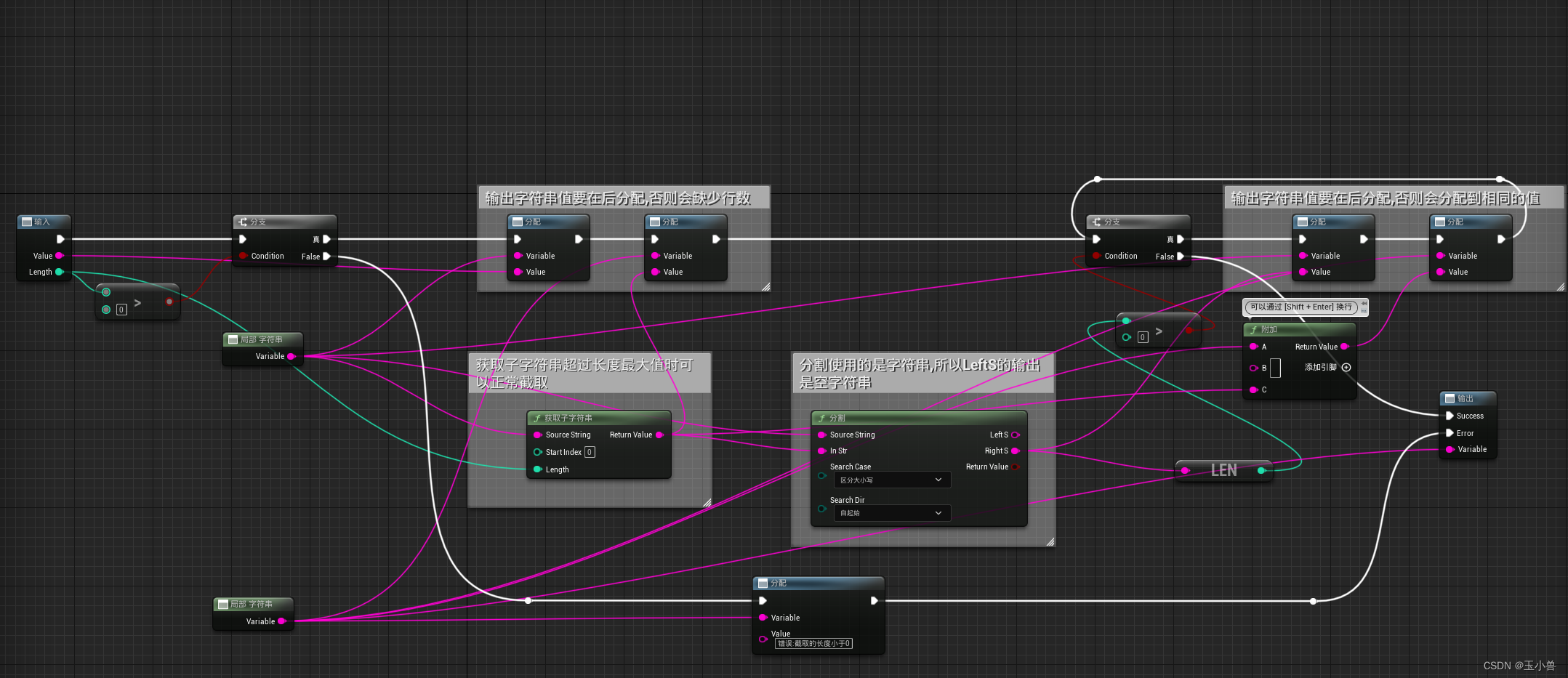Screen dimensions: 1568x678
Task: Click the 输出 output node header icon
Action: click(x=1450, y=398)
